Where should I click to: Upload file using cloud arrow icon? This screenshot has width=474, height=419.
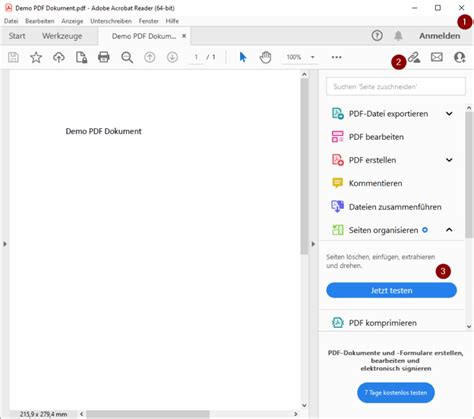(x=59, y=57)
